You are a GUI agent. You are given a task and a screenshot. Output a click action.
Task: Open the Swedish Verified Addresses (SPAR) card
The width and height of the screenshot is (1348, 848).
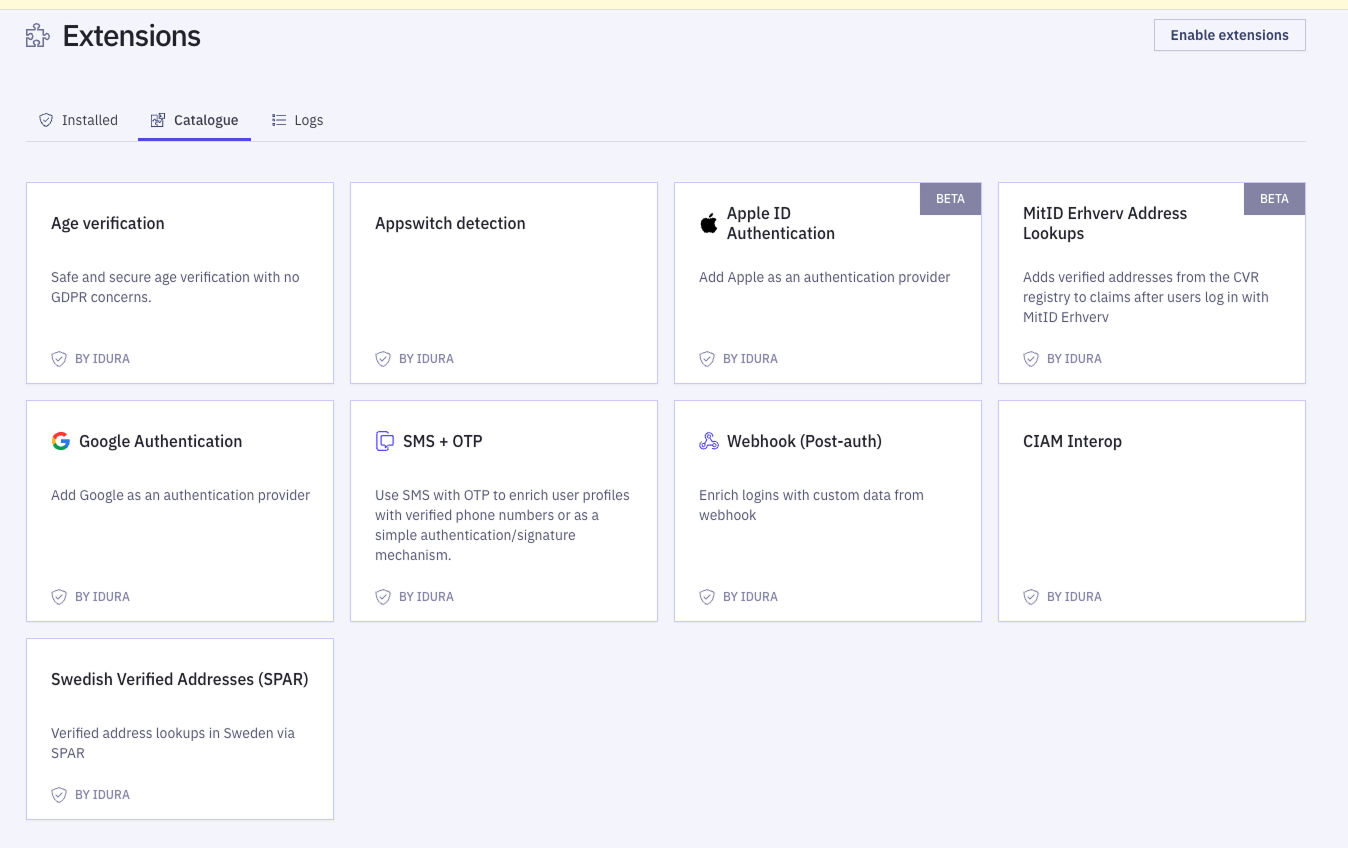tap(180, 728)
